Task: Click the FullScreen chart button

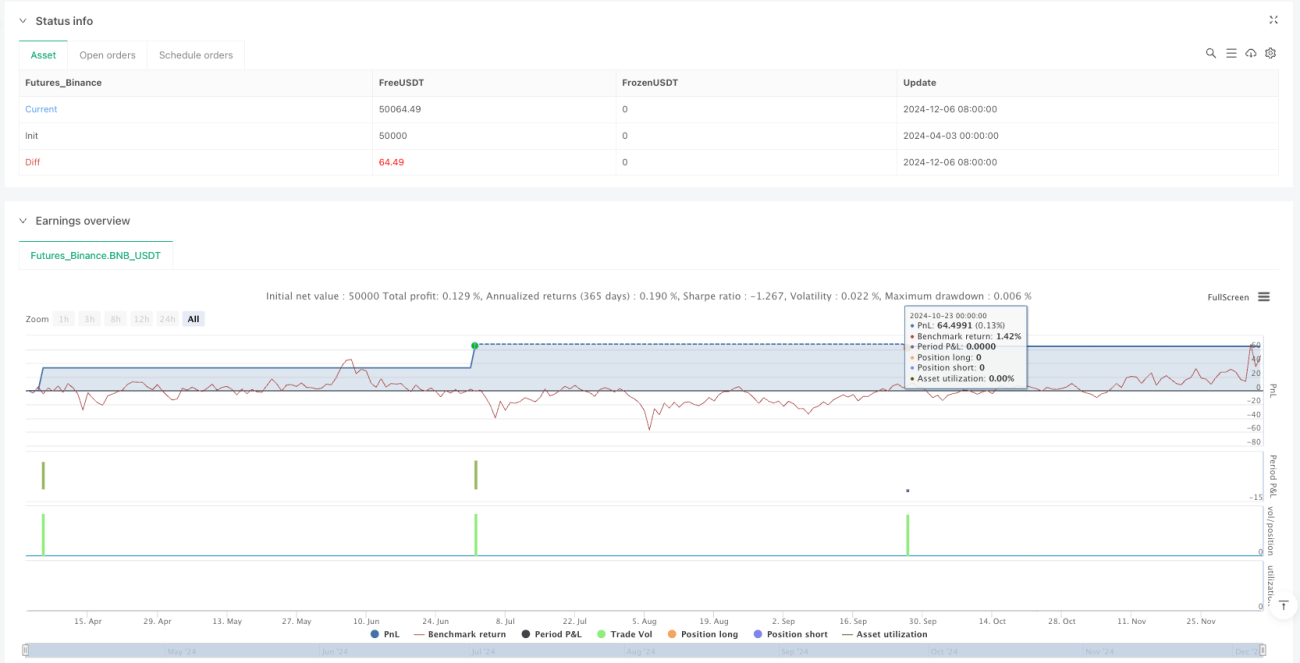Action: pyautogui.click(x=1228, y=297)
